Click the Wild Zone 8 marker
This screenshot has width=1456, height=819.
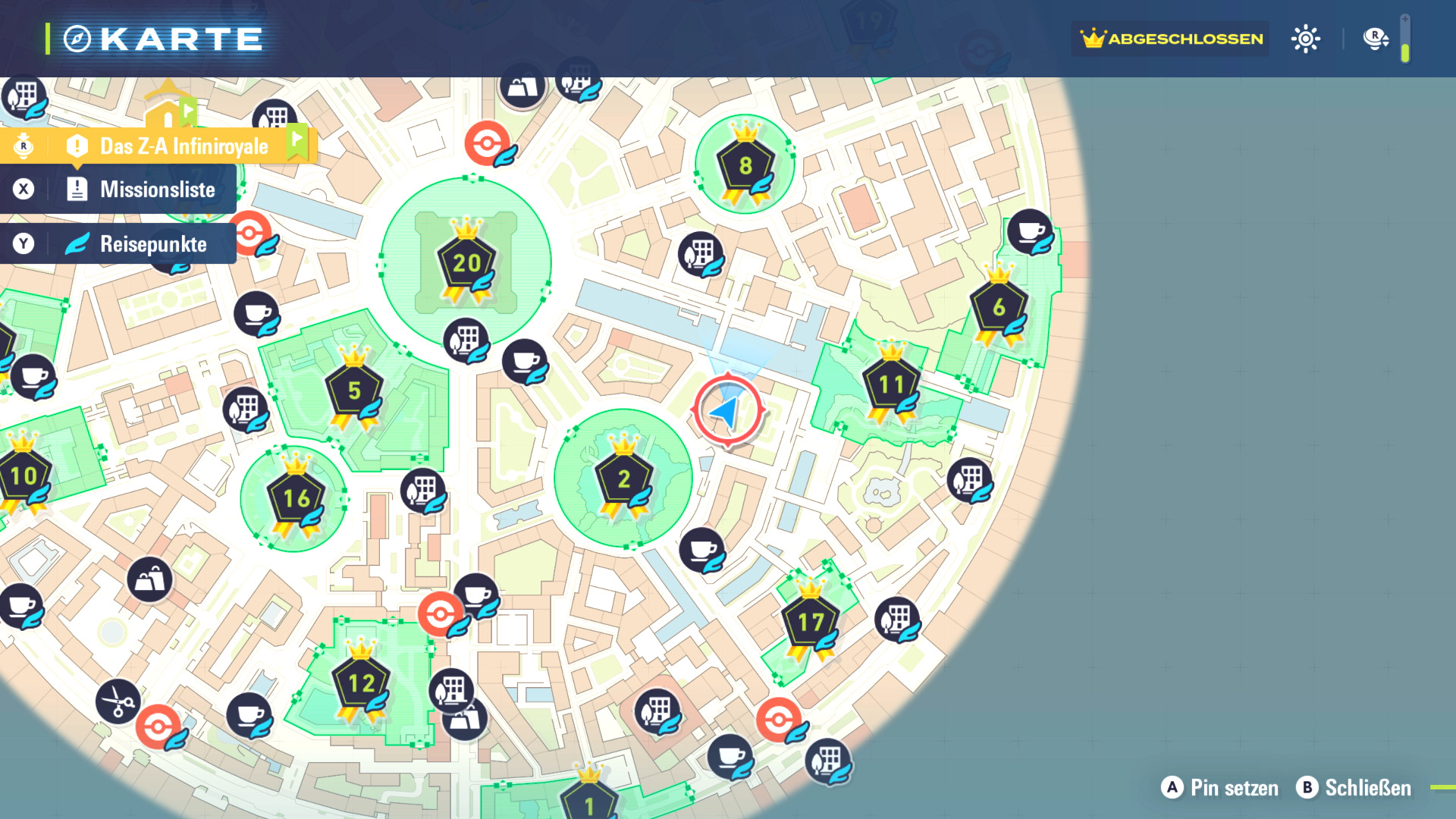[x=745, y=165]
